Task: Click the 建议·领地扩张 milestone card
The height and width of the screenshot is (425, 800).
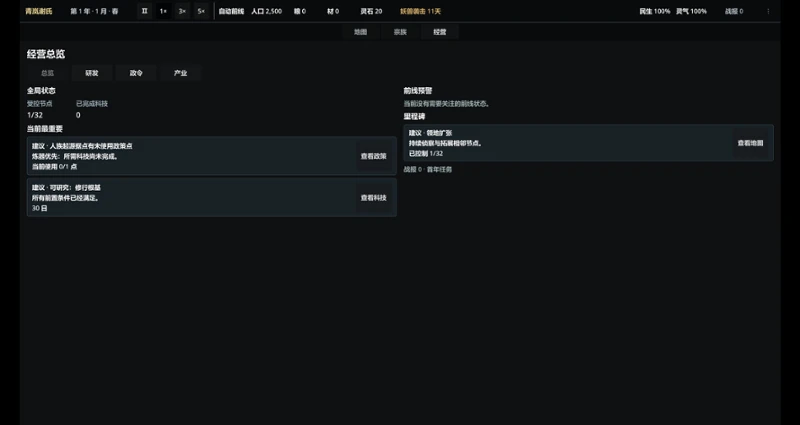Action: pyautogui.click(x=588, y=143)
